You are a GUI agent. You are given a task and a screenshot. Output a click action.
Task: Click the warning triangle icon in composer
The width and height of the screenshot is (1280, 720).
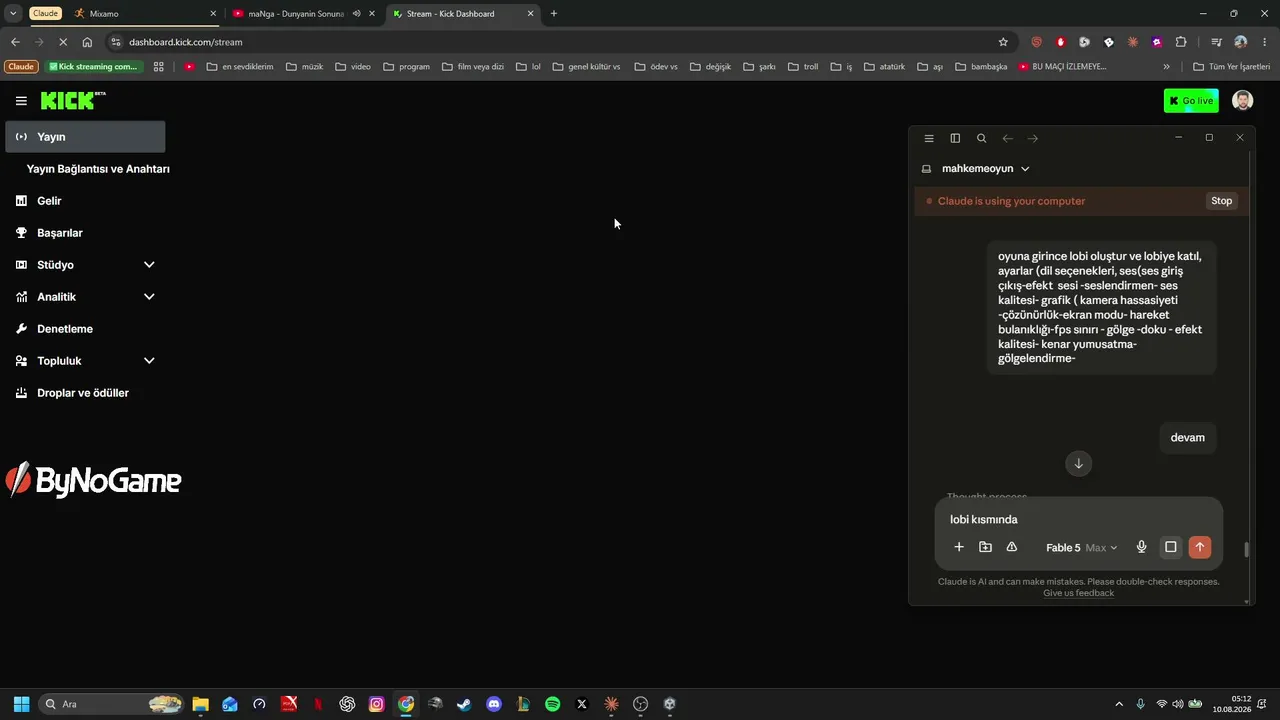[1011, 547]
